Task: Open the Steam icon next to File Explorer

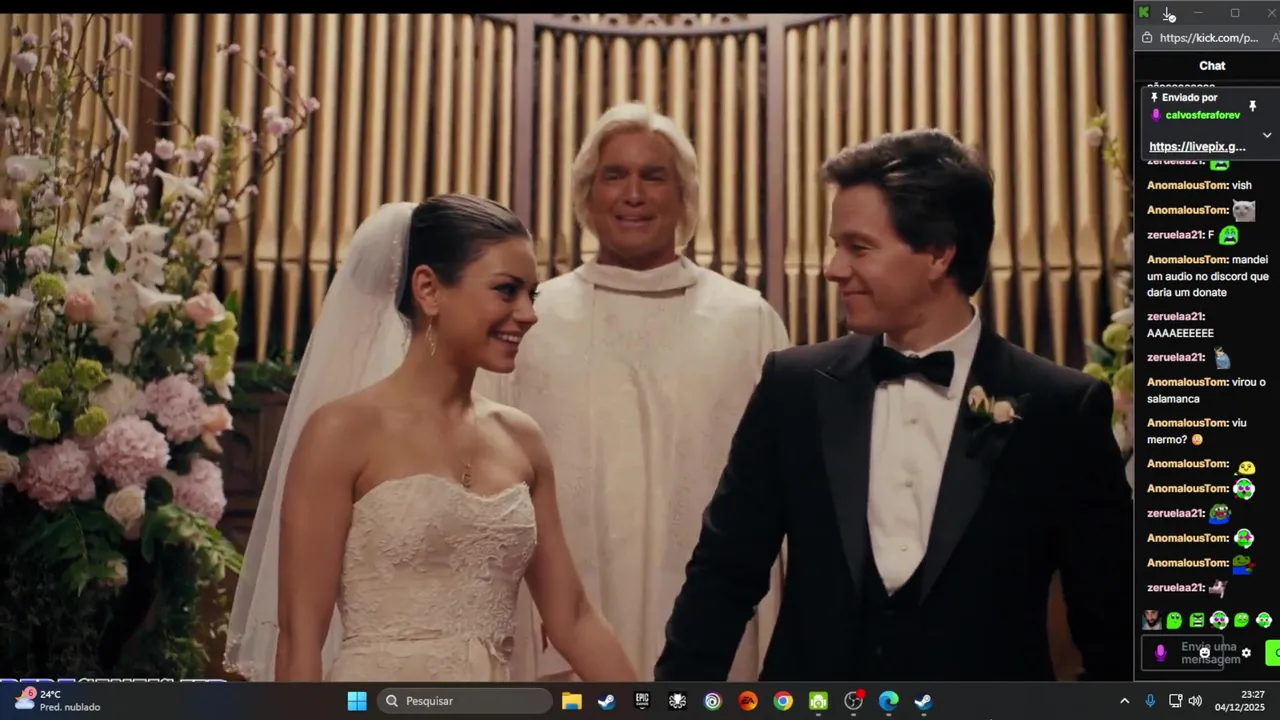Action: [606, 701]
